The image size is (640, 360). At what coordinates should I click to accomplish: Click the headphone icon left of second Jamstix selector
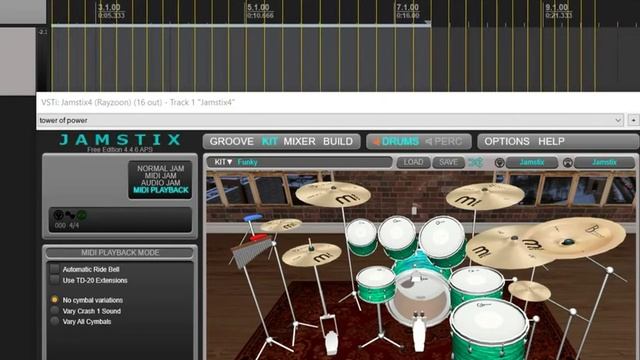tap(567, 162)
